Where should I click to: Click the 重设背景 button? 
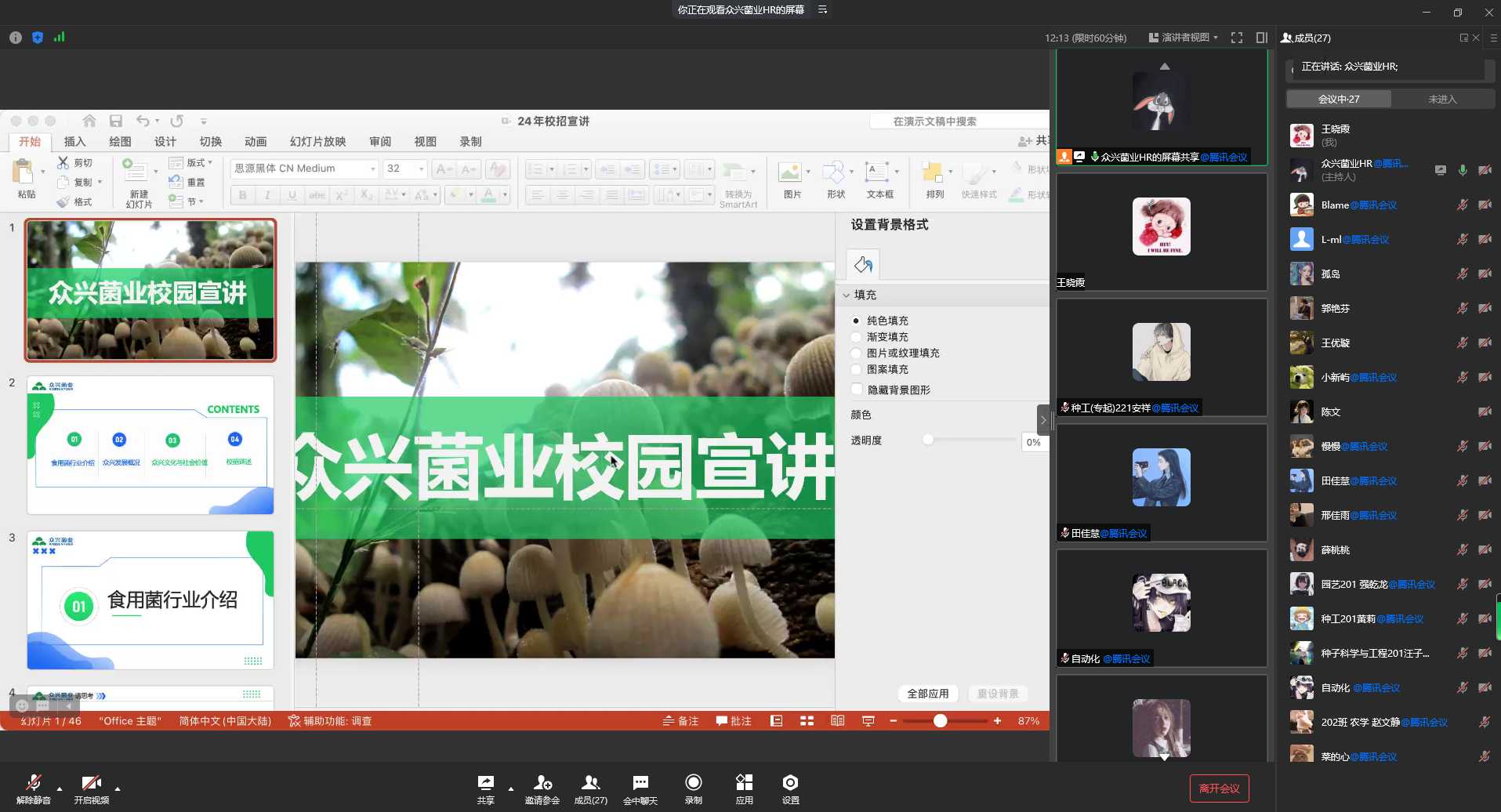point(998,694)
